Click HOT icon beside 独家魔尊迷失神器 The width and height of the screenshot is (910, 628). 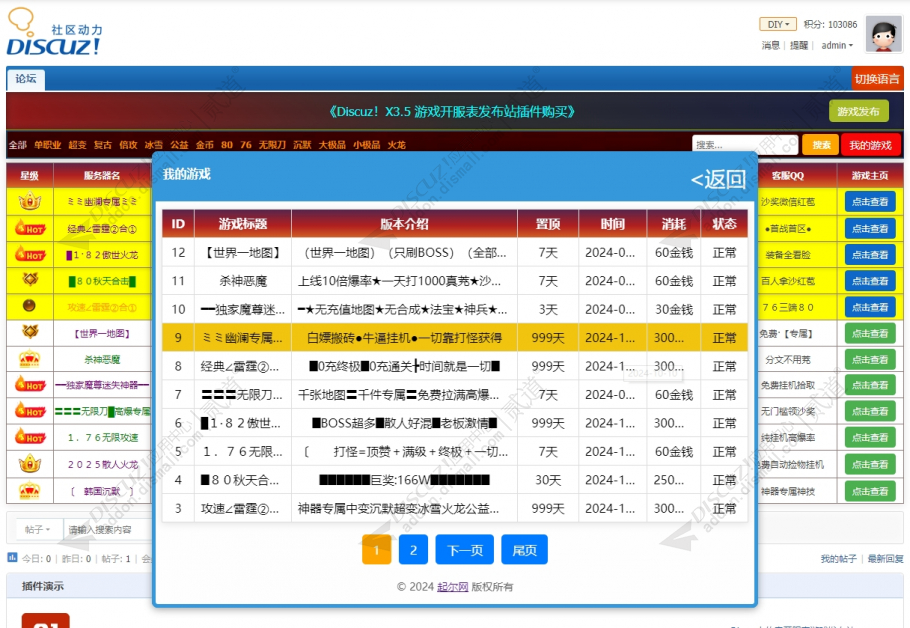(30, 385)
